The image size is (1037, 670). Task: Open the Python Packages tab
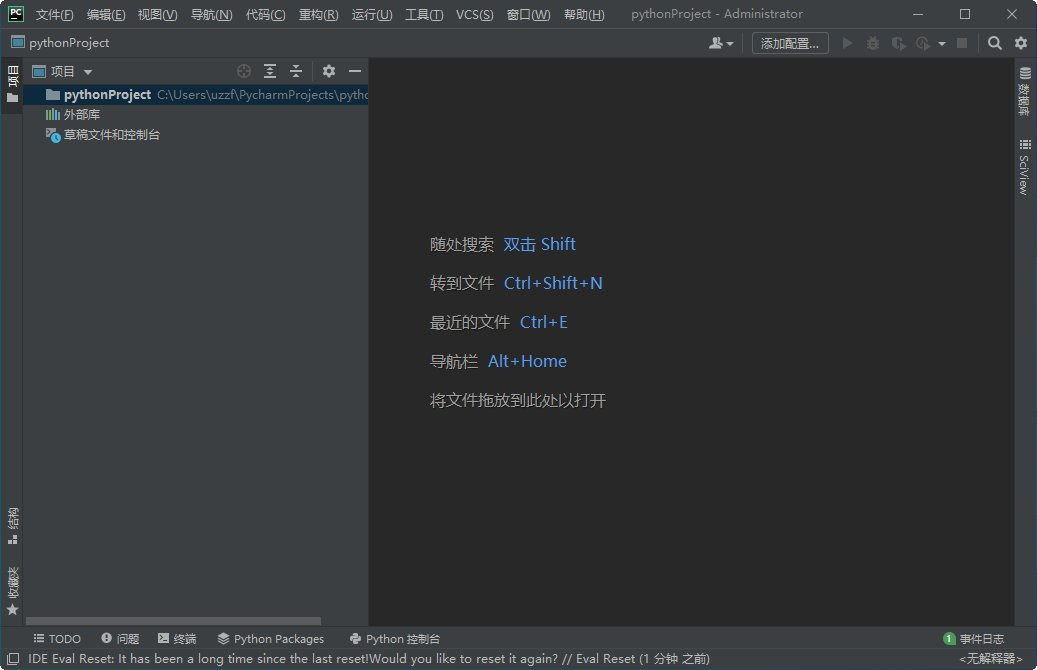pyautogui.click(x=270, y=639)
